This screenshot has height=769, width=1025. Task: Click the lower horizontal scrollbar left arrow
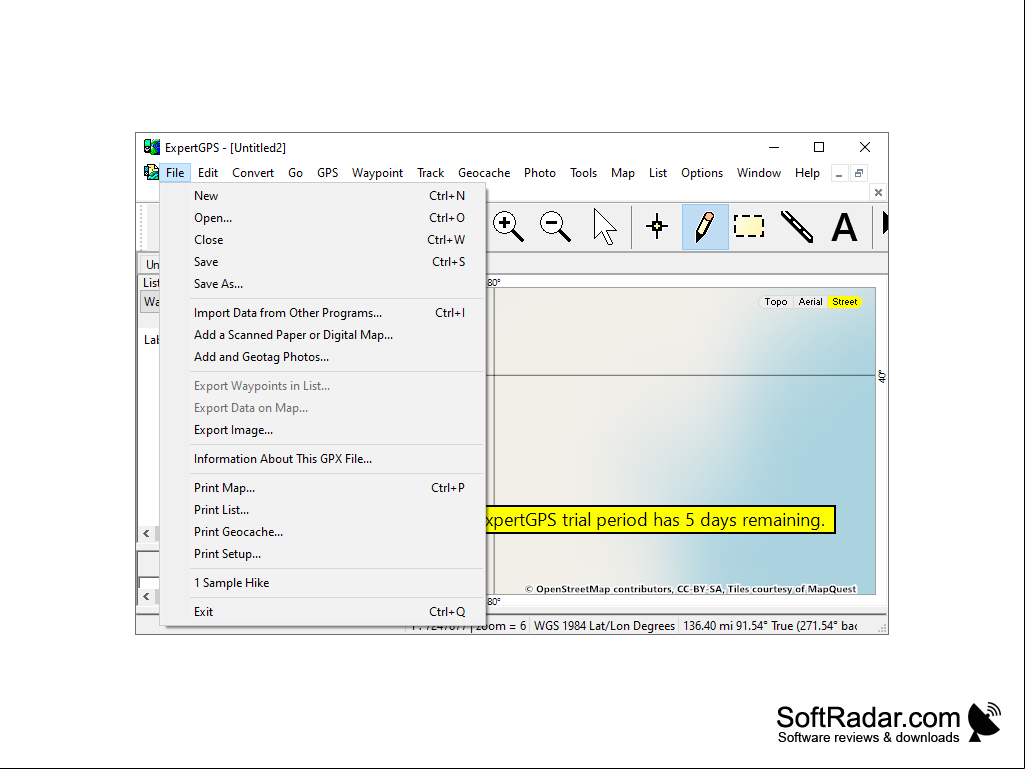146,596
